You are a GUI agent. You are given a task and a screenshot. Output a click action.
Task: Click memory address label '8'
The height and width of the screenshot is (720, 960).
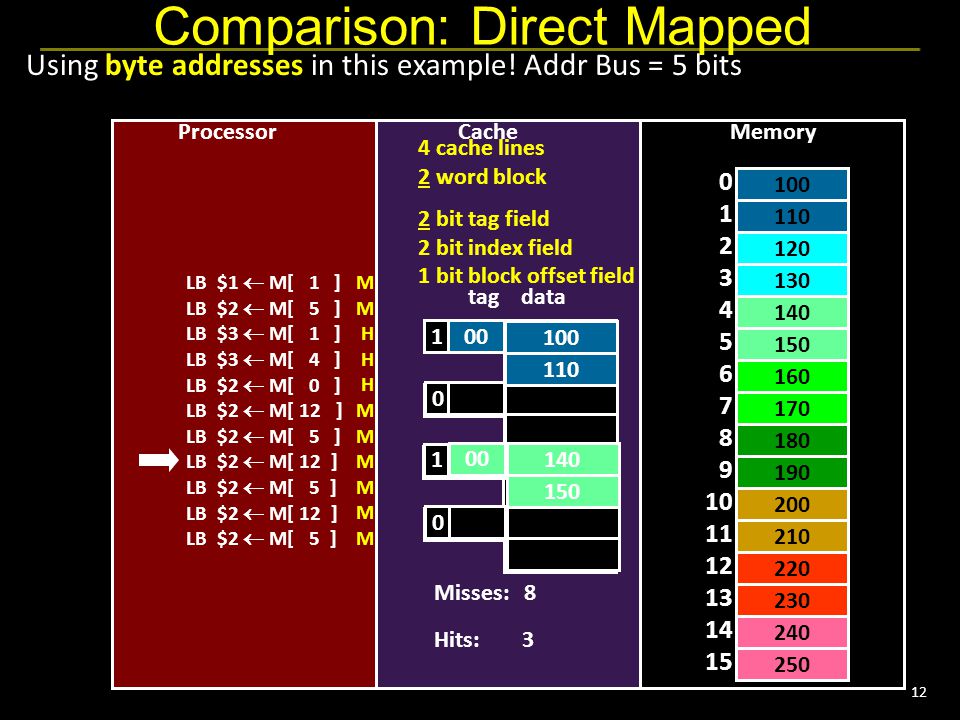[726, 438]
